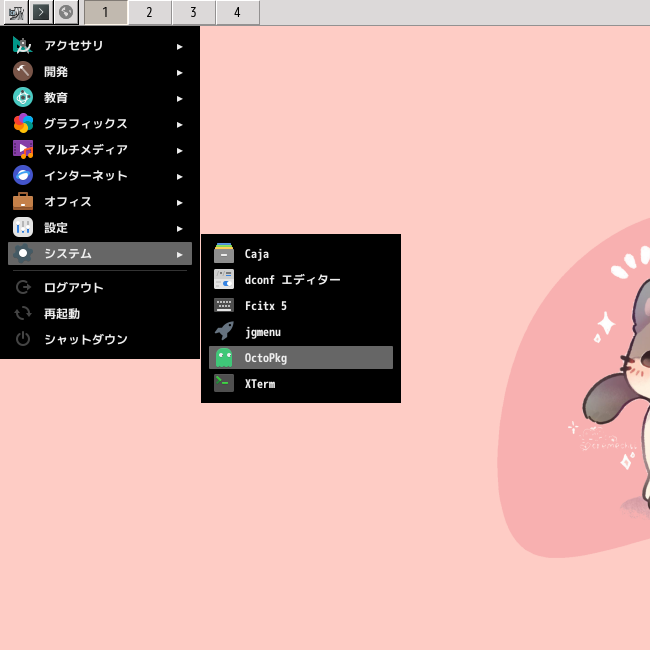Open the マルチメディア category

tap(100, 150)
